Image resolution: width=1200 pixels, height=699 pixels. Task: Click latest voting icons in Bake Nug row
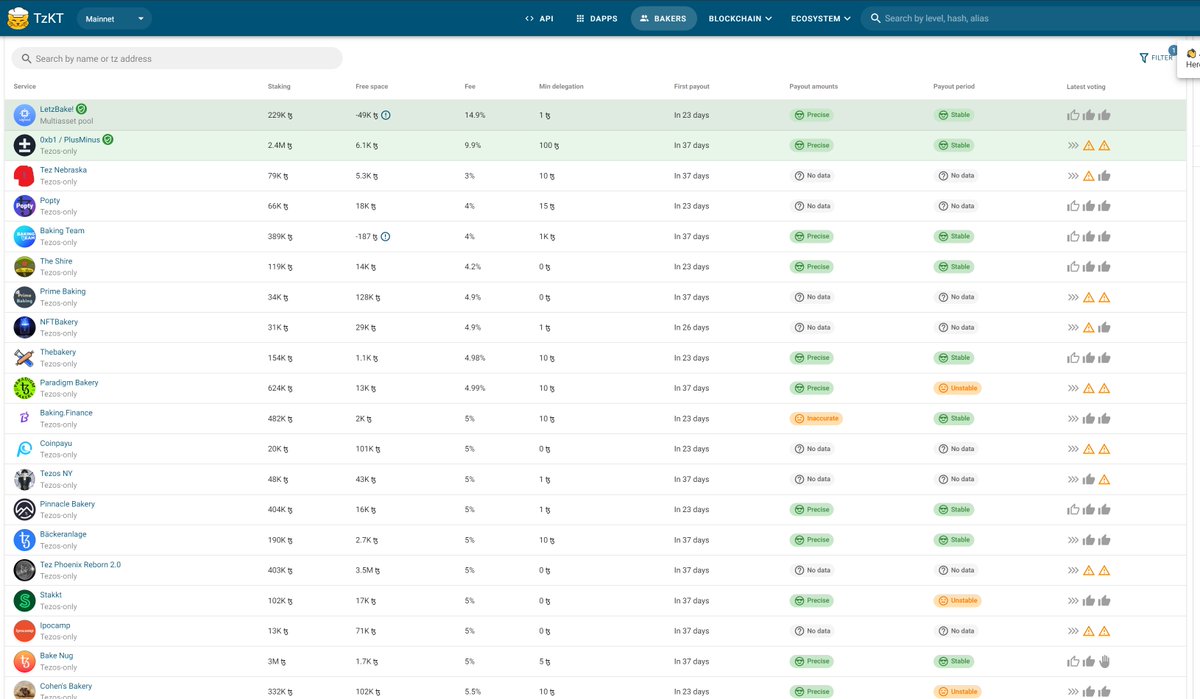1089,661
